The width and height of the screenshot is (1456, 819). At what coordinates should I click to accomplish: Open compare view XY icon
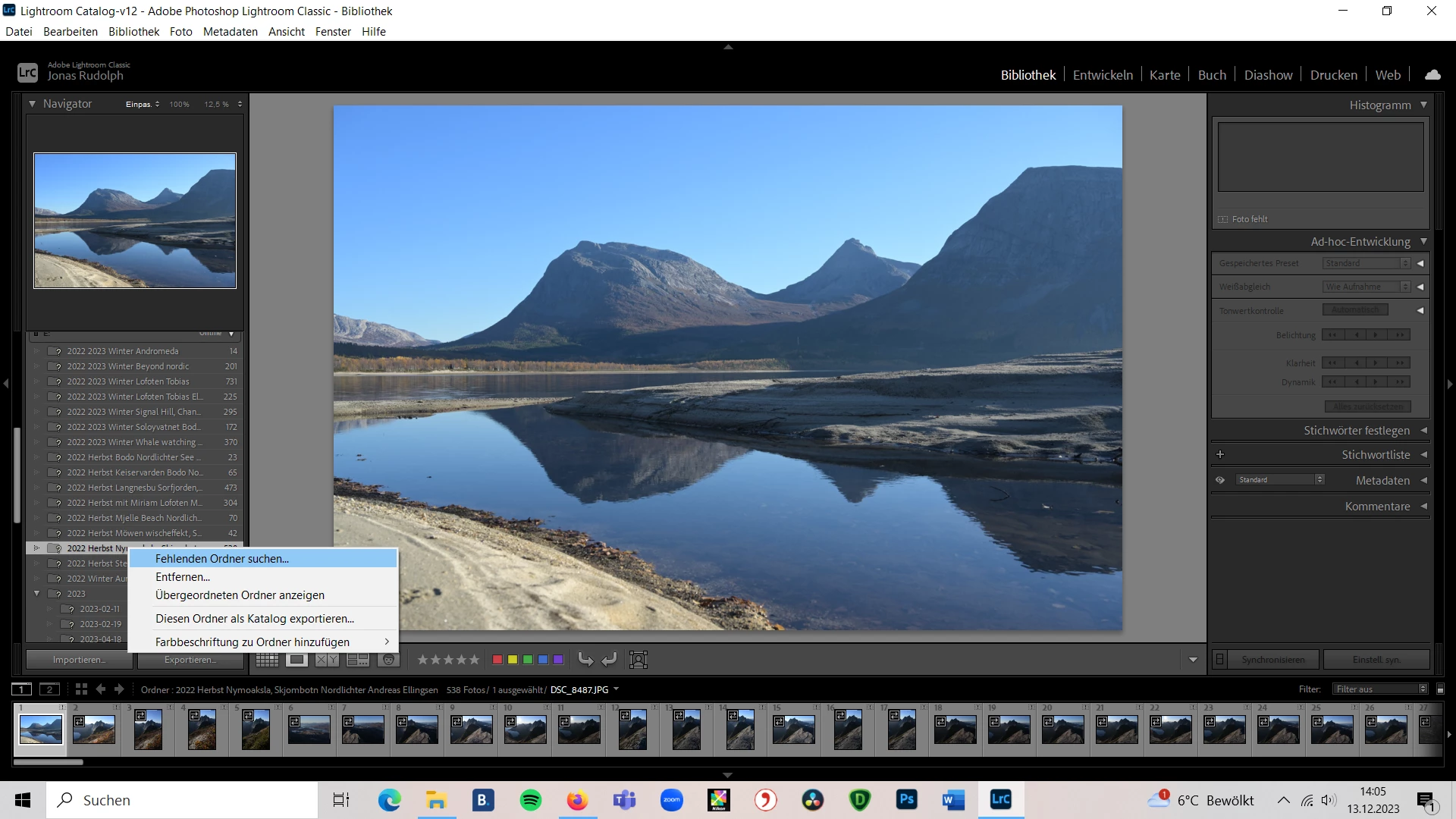pos(327,660)
